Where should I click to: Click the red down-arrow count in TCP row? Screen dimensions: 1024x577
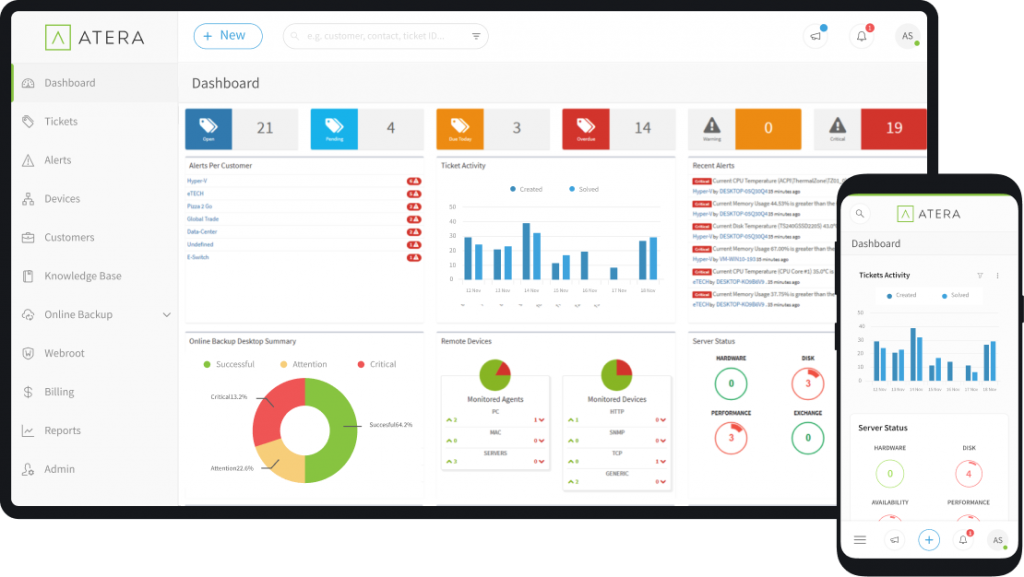point(661,461)
